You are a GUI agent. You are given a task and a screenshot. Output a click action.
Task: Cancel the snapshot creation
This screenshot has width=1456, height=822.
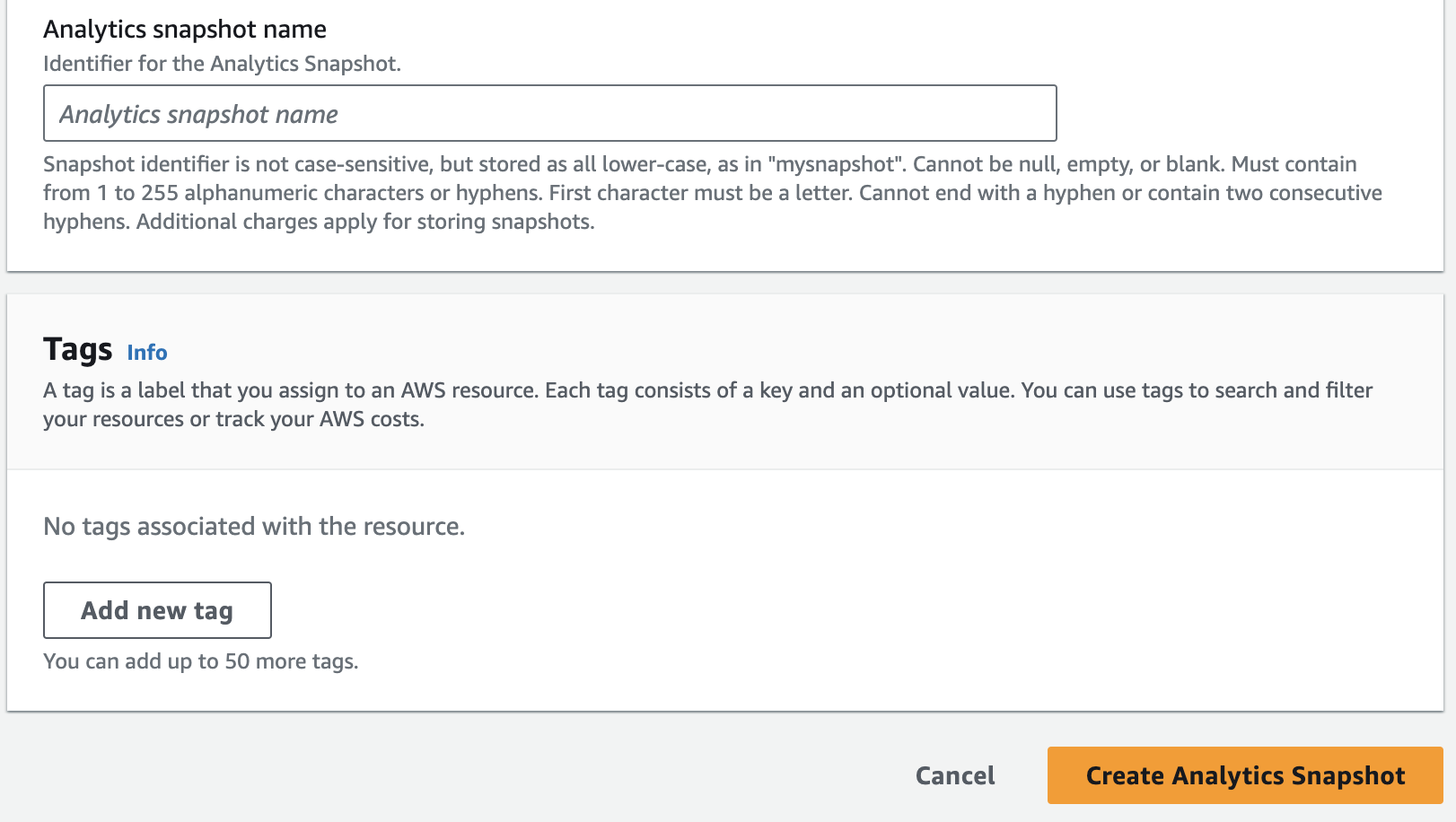[955, 775]
